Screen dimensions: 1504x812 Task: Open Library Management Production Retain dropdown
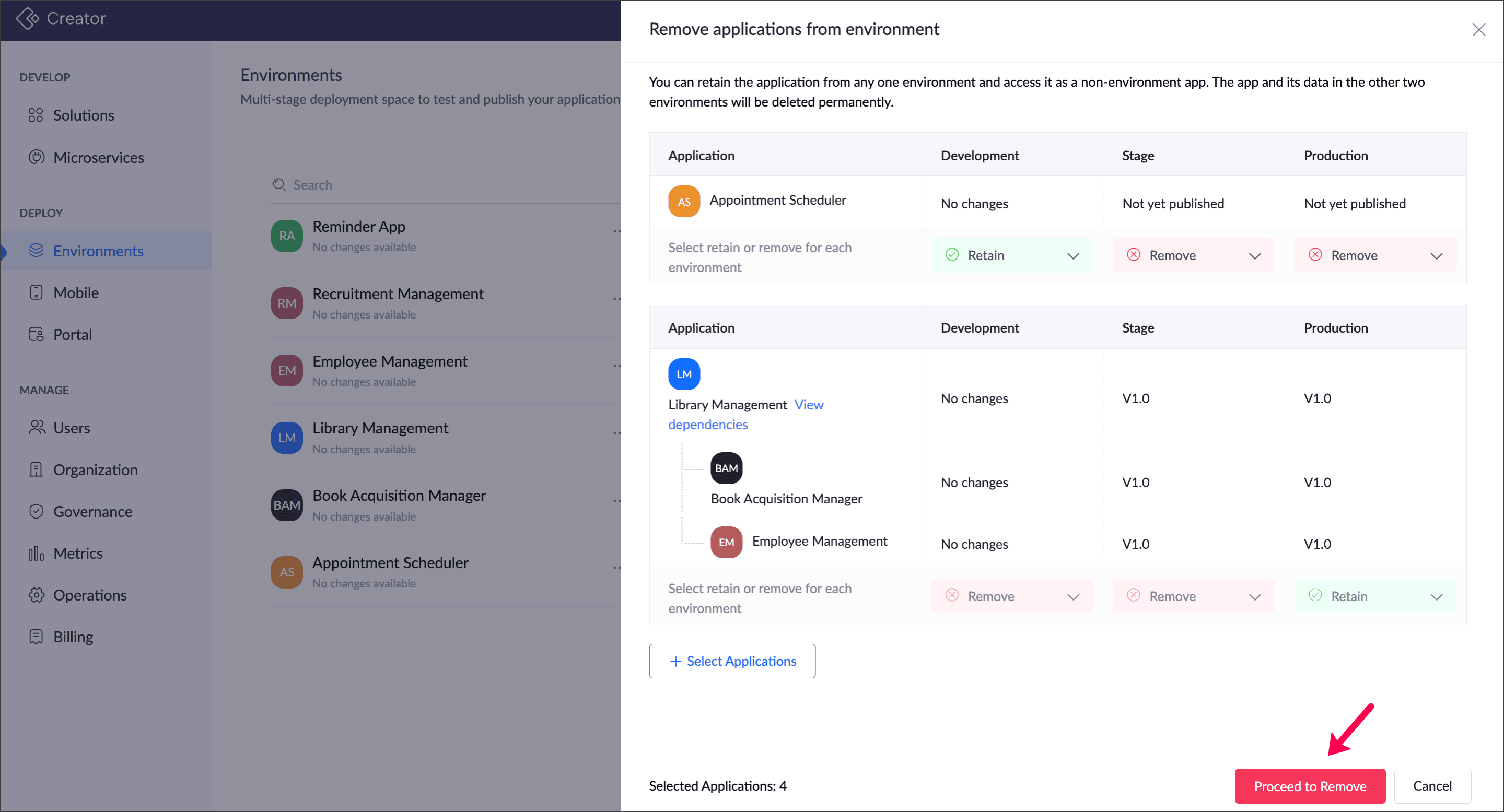tap(1375, 596)
